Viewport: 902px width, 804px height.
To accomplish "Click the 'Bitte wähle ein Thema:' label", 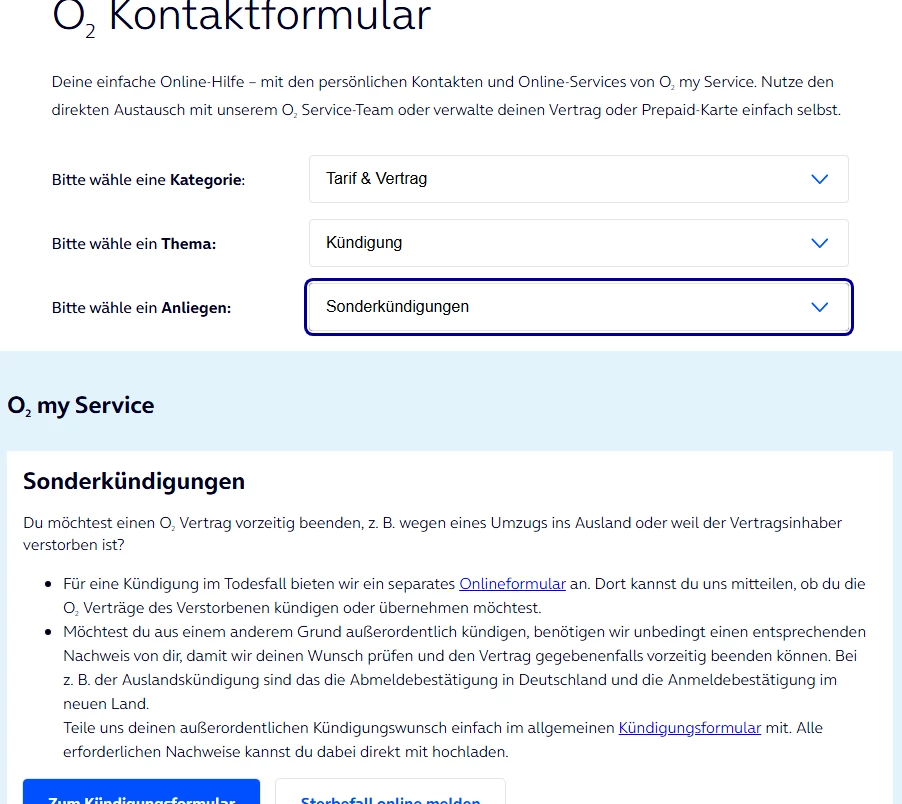I will tap(134, 243).
